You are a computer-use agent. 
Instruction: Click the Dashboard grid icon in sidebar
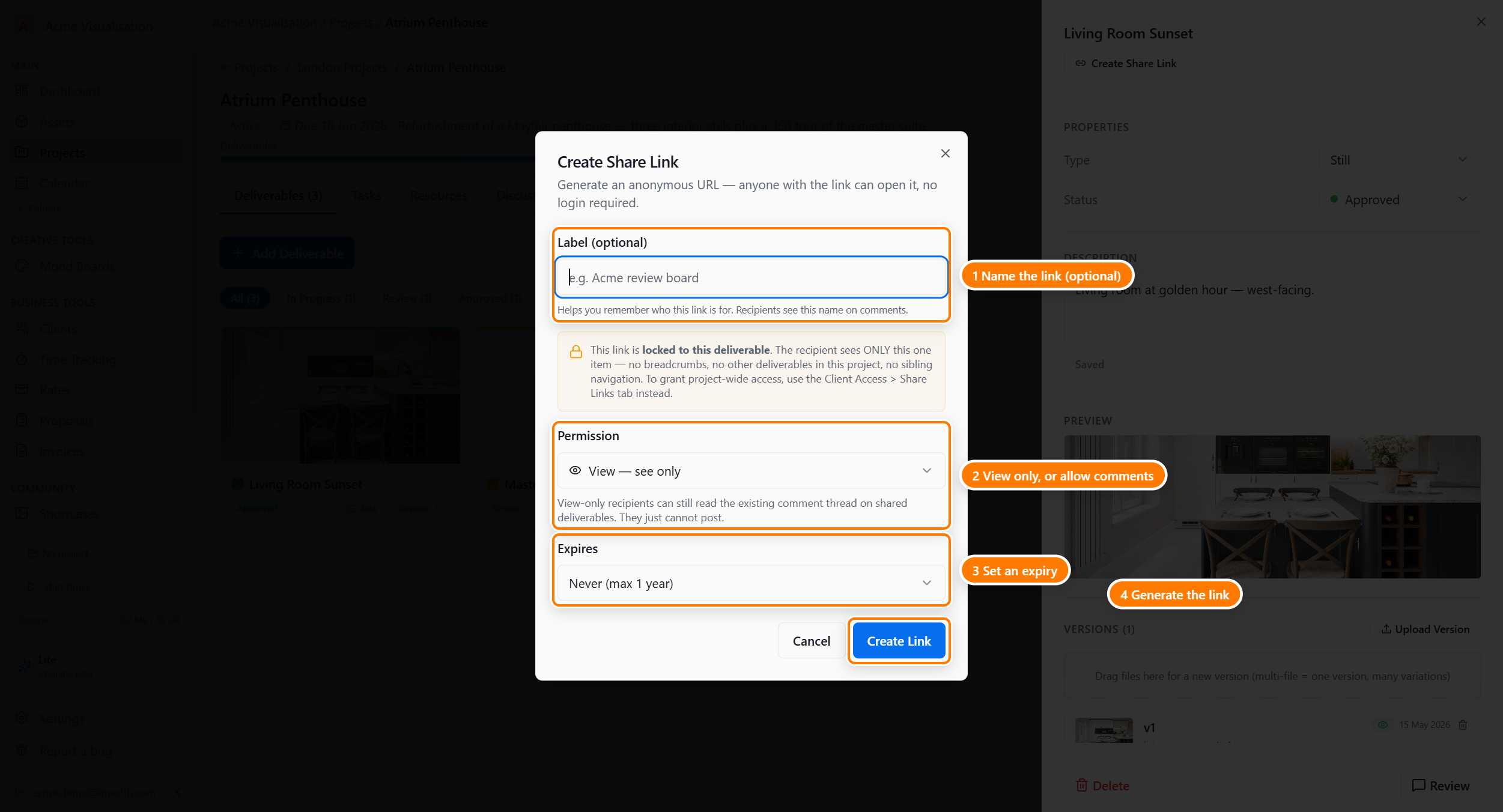tap(22, 91)
